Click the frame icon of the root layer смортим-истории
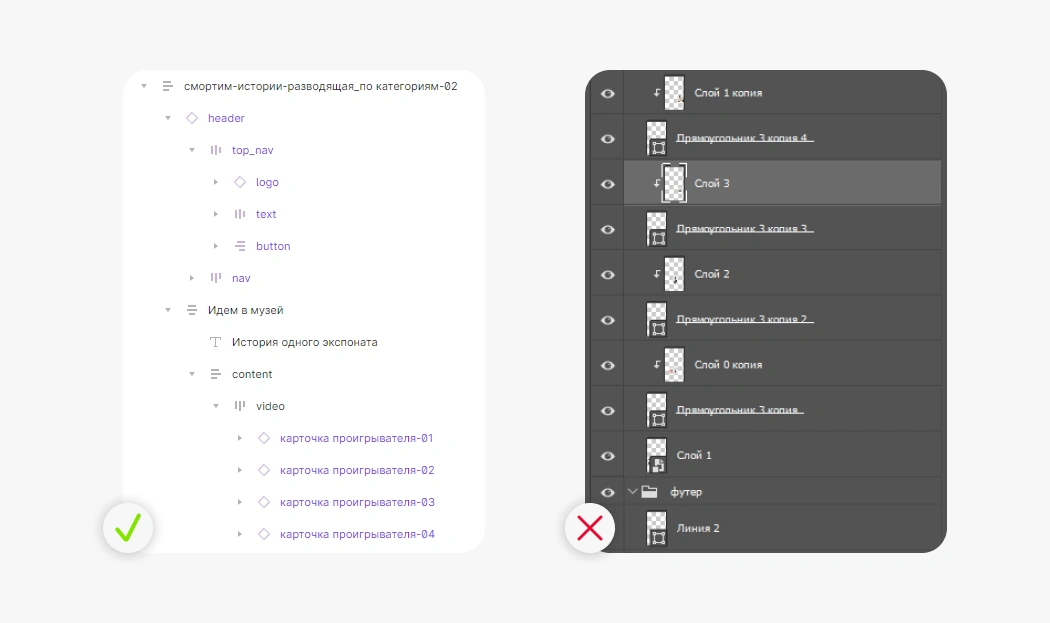 [167, 86]
